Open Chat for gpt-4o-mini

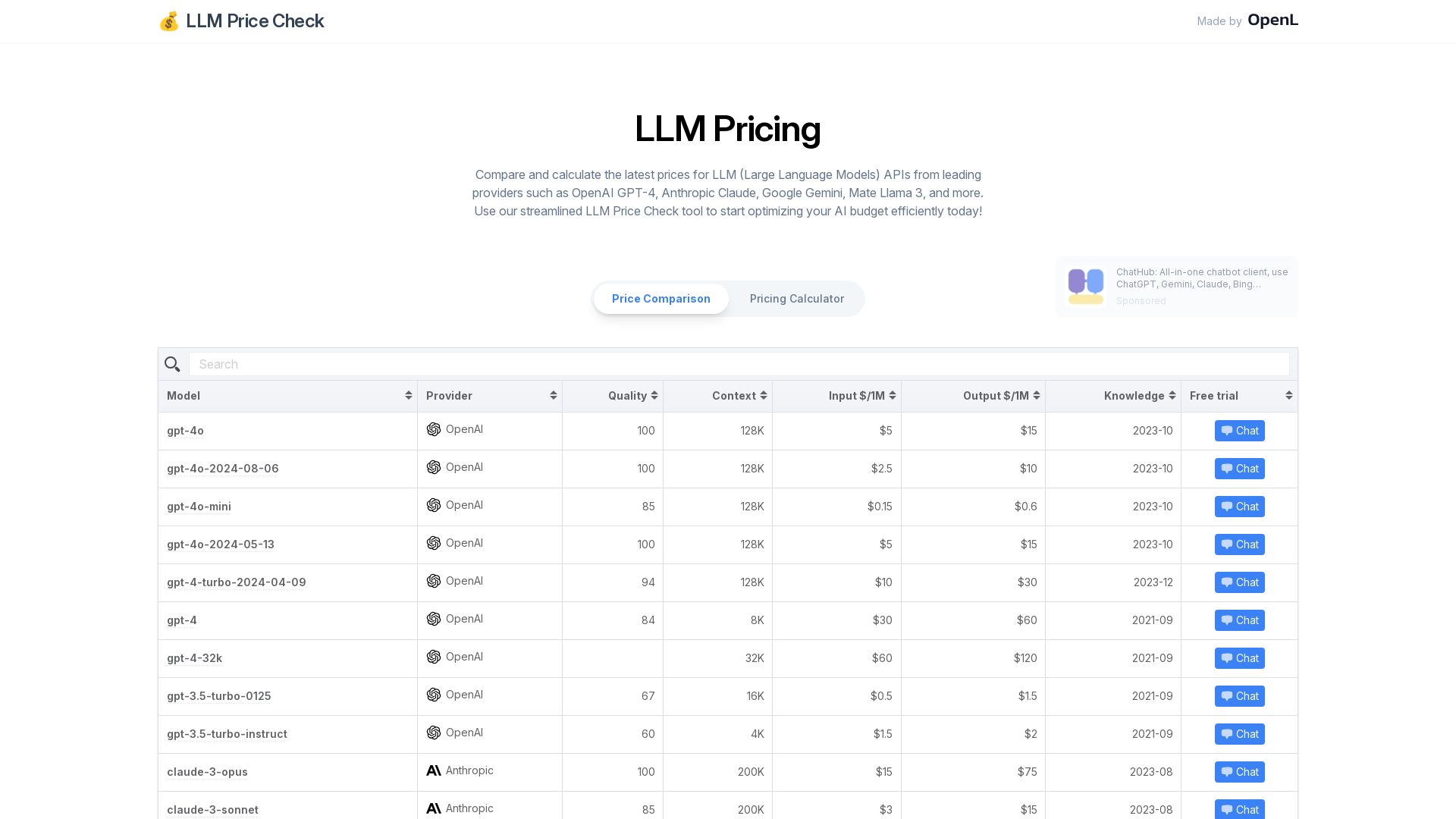pyautogui.click(x=1240, y=507)
